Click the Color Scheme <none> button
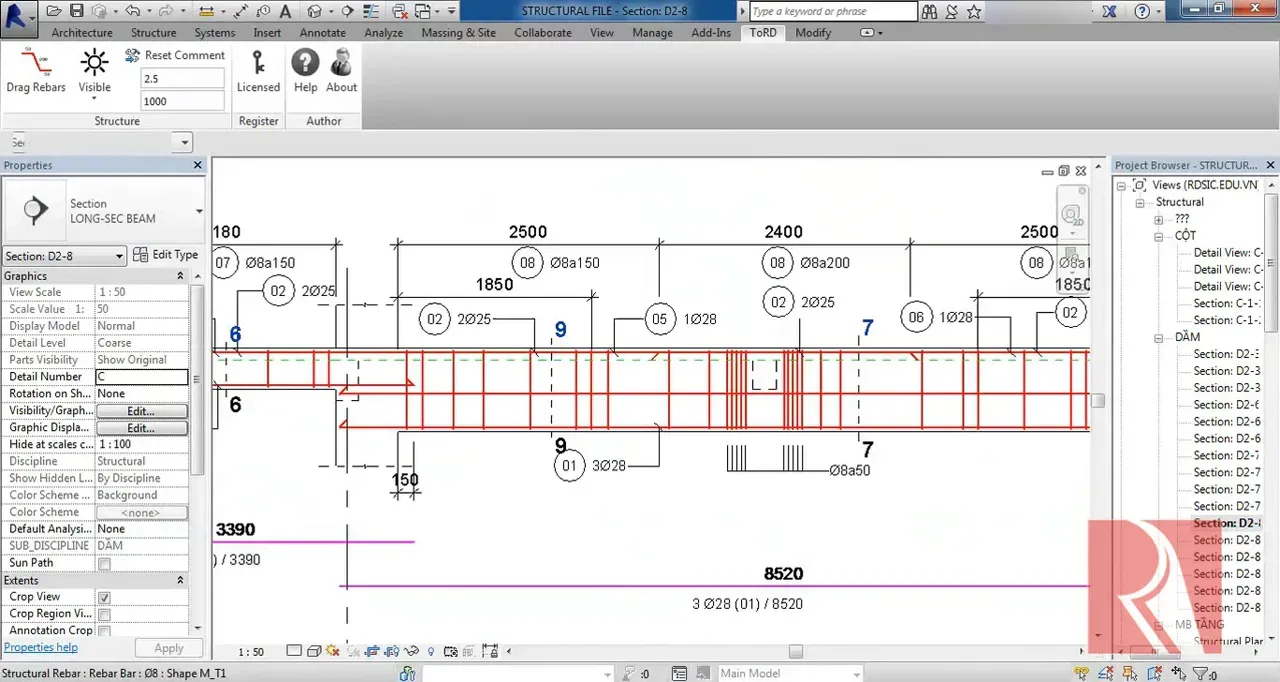This screenshot has height=682, width=1280. point(141,513)
